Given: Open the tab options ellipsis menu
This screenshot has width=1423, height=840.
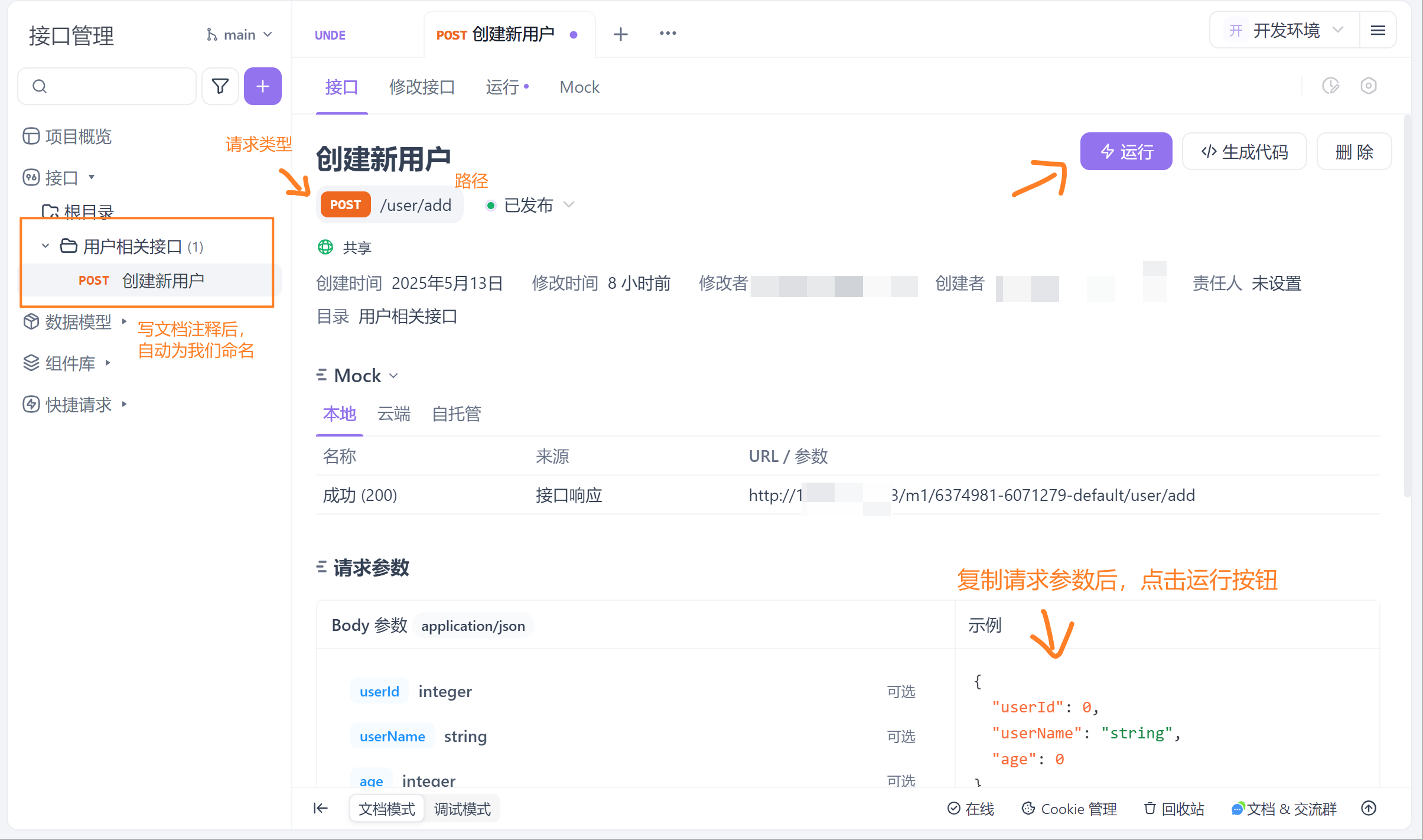Looking at the screenshot, I should click(667, 34).
